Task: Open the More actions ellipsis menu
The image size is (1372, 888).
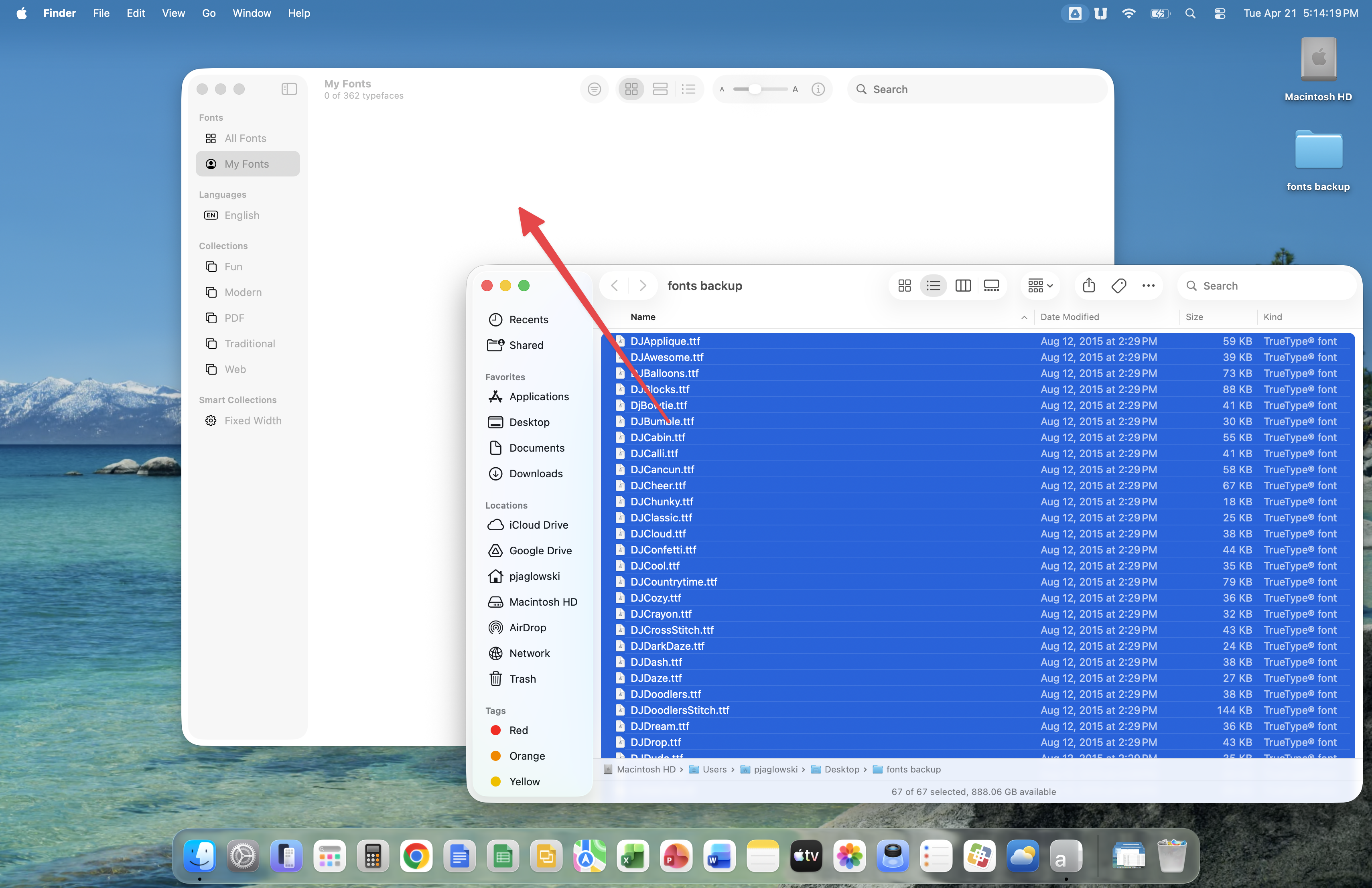Action: tap(1148, 286)
